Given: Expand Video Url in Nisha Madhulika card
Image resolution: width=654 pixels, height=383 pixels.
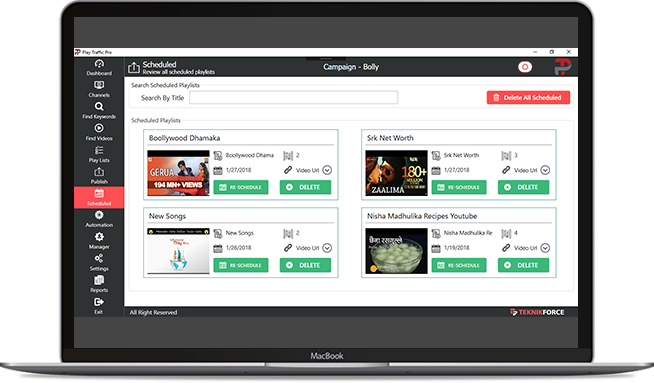Looking at the screenshot, I should [x=545, y=248].
